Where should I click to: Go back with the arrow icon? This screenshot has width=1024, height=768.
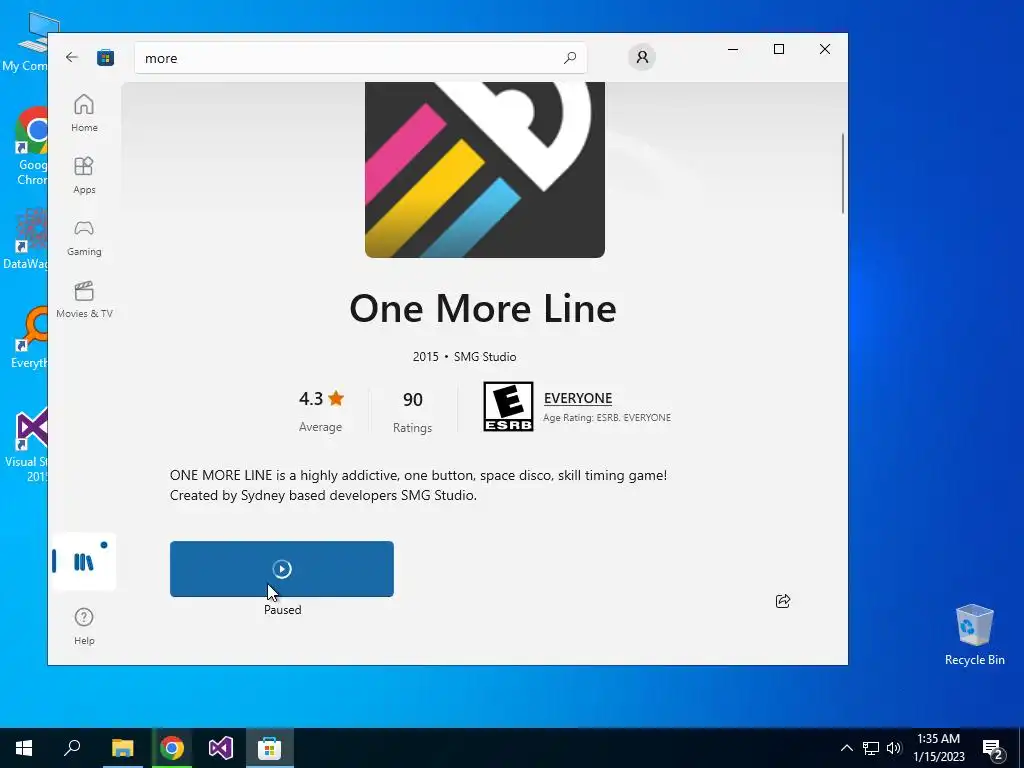point(72,57)
